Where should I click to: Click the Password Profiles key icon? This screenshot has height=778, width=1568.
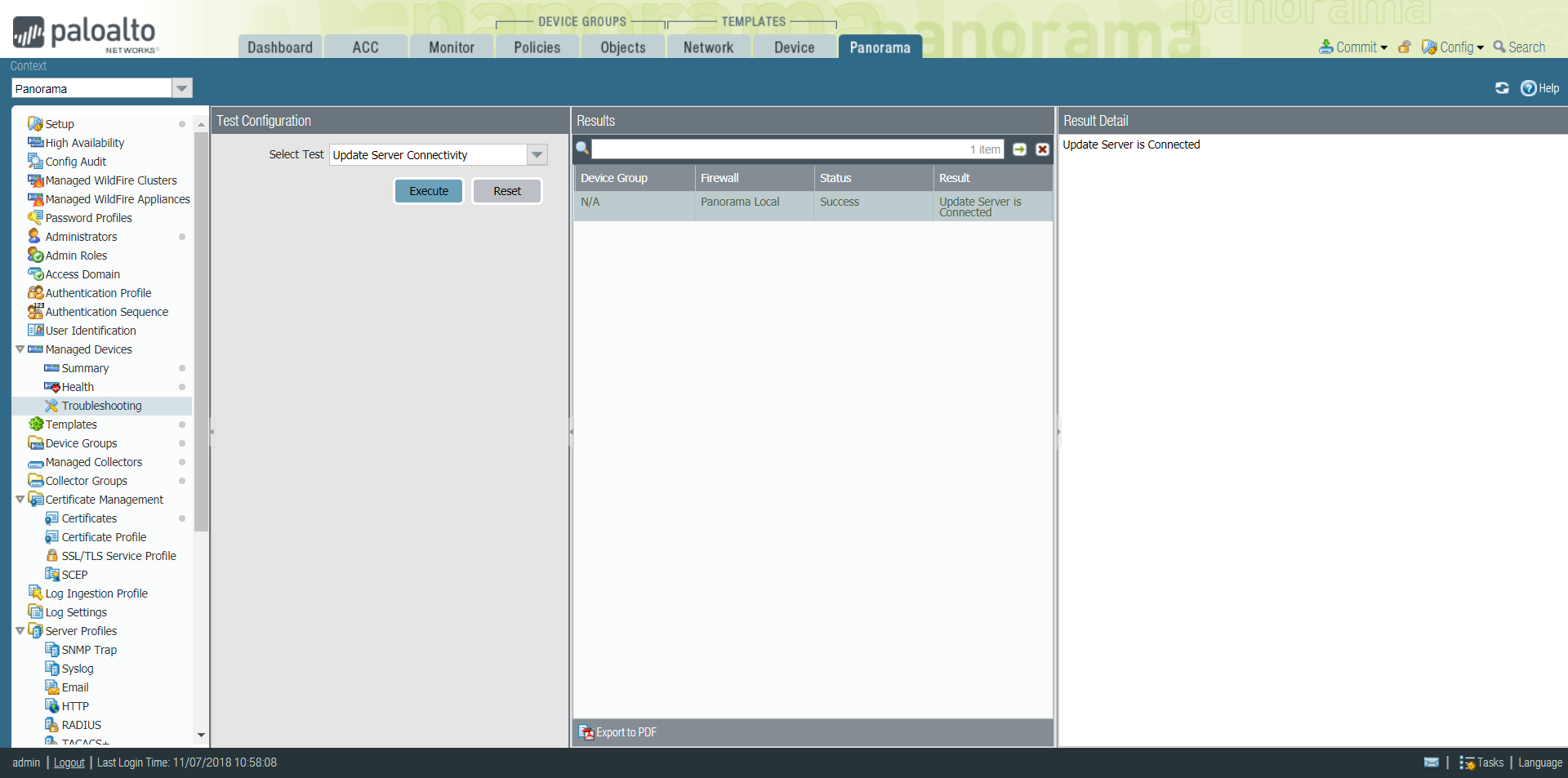35,218
